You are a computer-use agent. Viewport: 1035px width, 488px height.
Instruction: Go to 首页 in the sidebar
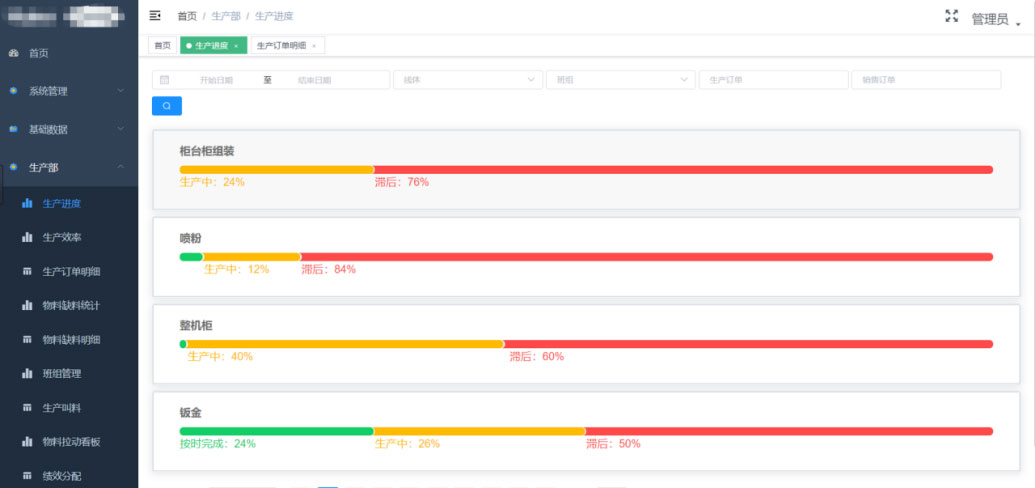38,53
